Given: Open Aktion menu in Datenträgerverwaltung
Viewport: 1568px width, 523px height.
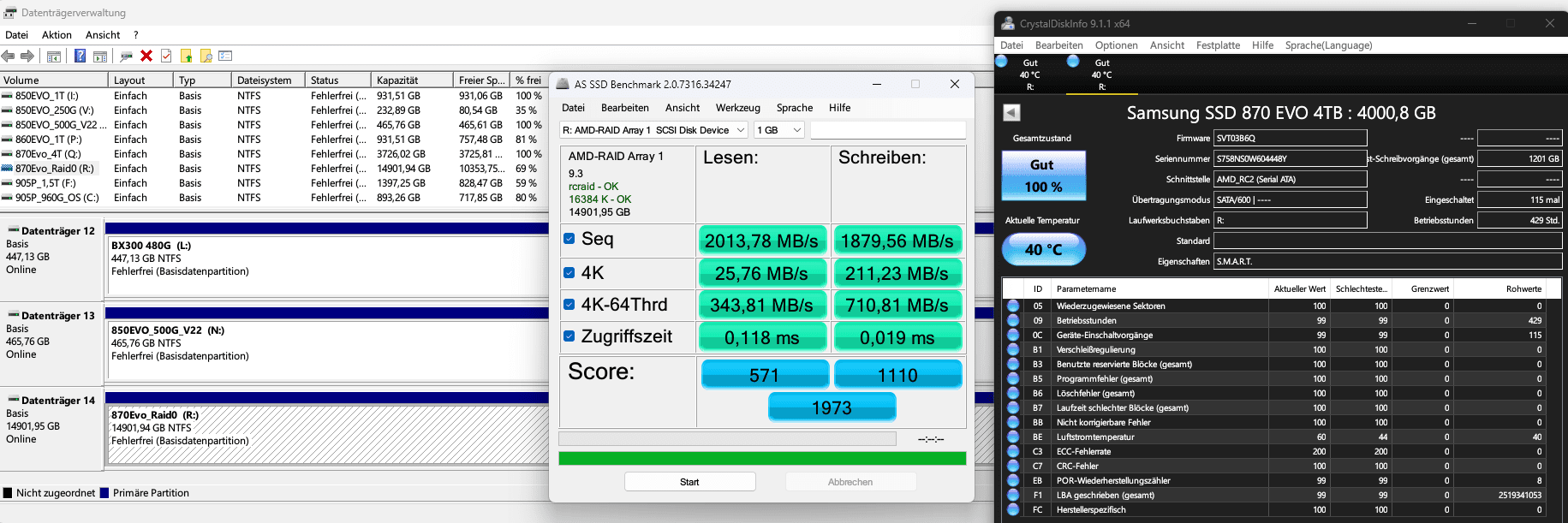Looking at the screenshot, I should tap(57, 35).
